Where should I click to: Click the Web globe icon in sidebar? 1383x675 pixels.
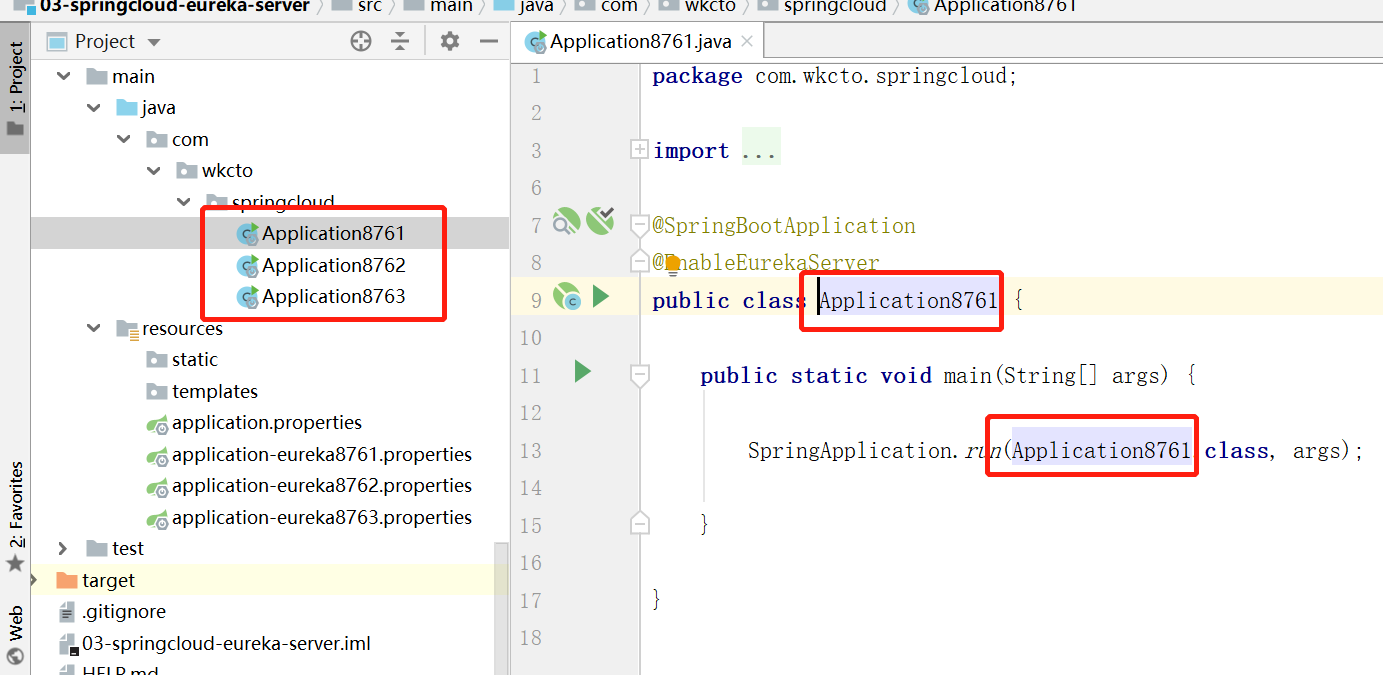click(15, 657)
